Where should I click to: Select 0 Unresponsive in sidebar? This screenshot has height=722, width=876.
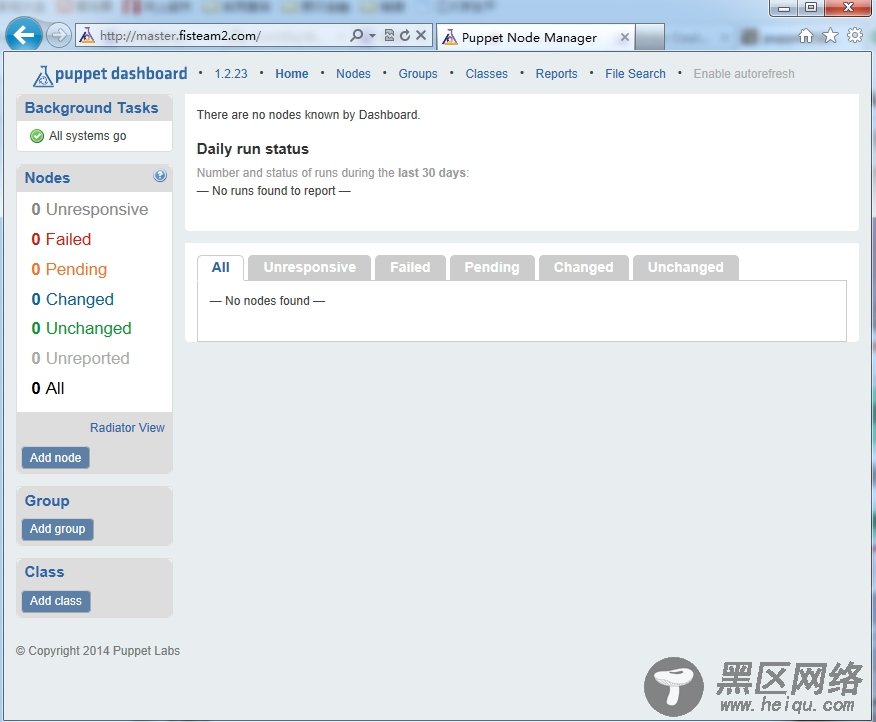tap(90, 209)
